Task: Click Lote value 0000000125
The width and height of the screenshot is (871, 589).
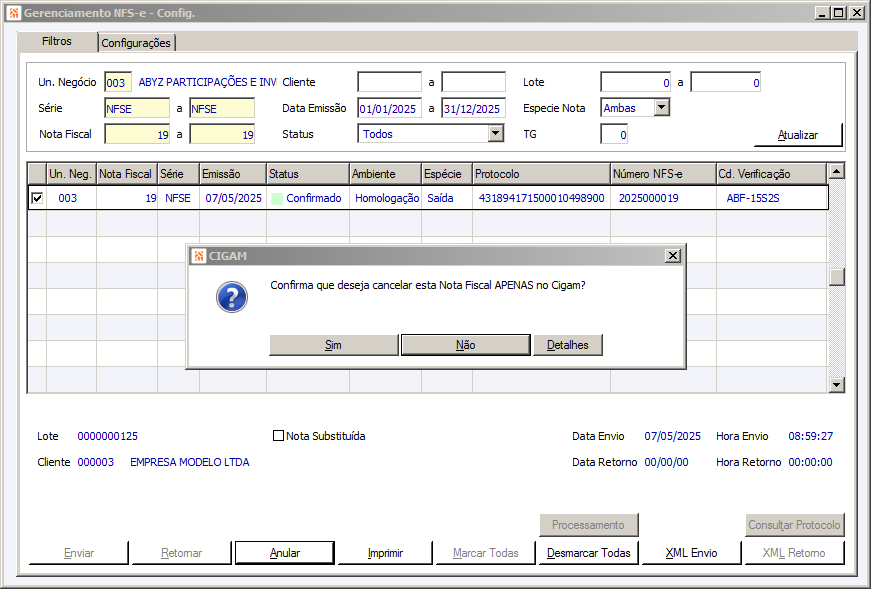Action: (x=108, y=436)
